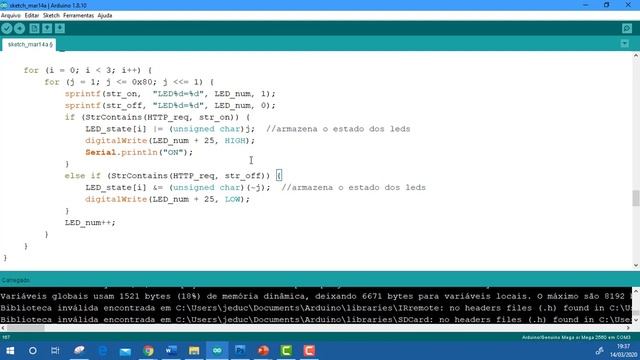Click on 'for (j = 1; j <= 0x80' line
The height and width of the screenshot is (360, 640).
click(x=129, y=82)
